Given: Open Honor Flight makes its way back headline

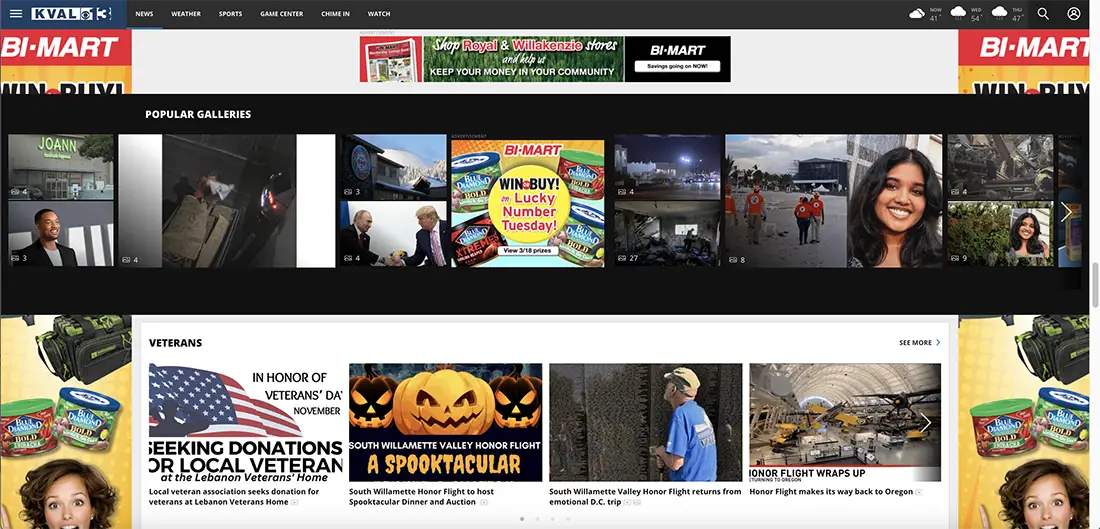Looking at the screenshot, I should pyautogui.click(x=831, y=492).
